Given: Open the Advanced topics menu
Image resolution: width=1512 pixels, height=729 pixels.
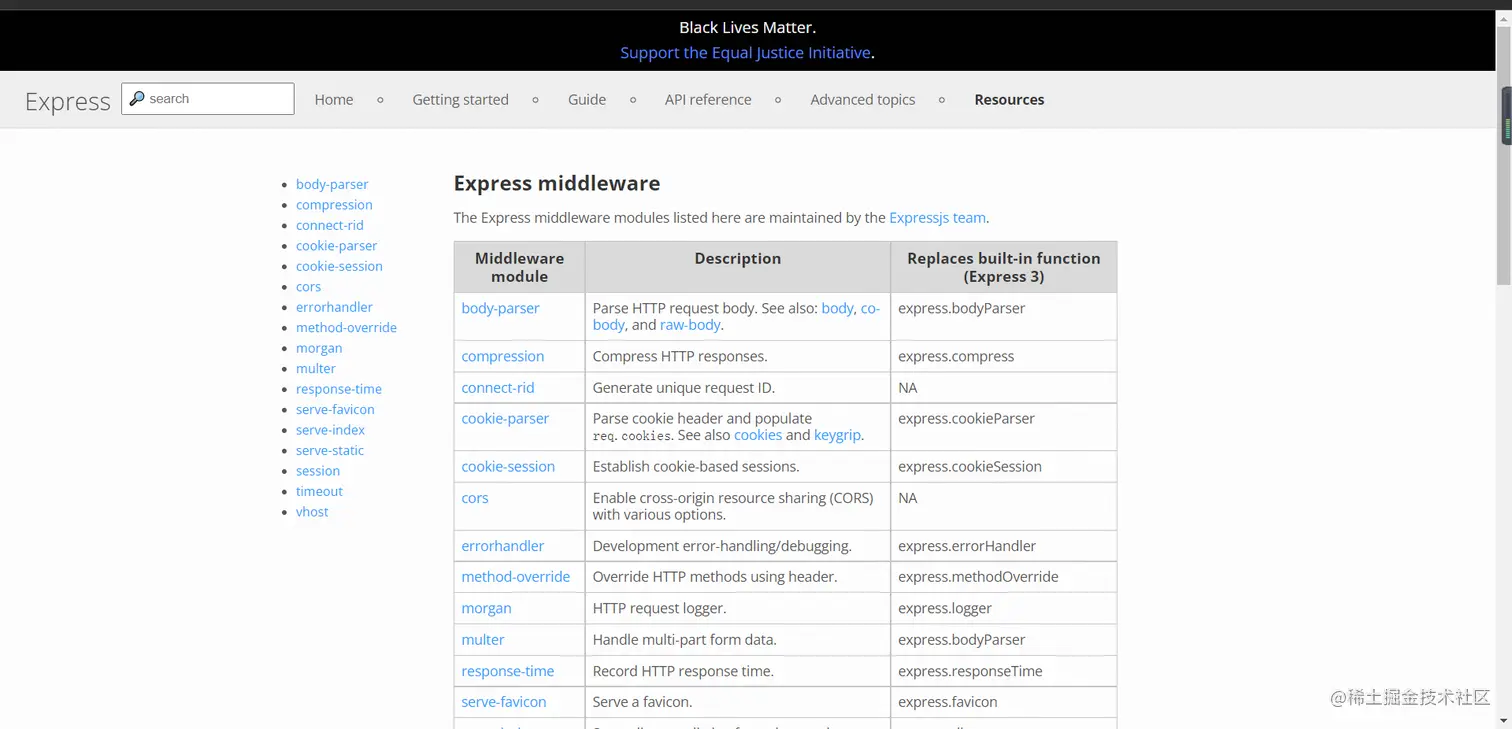Looking at the screenshot, I should pos(863,99).
